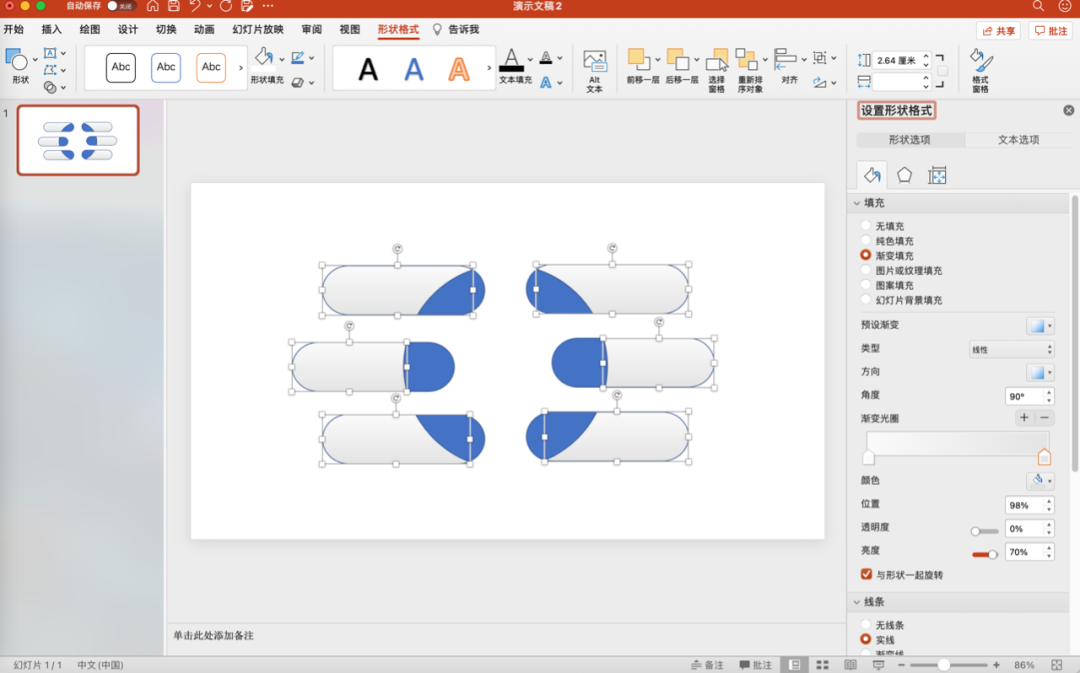The height and width of the screenshot is (673, 1080).
Task: Expand the 预设渐变 preset dropdown
Action: pos(1040,326)
